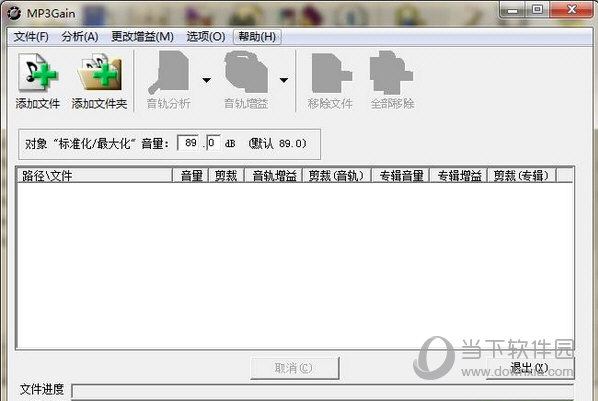The image size is (598, 401).
Task: Click the Add Folder (添加文件夹) icon
Action: (x=99, y=72)
